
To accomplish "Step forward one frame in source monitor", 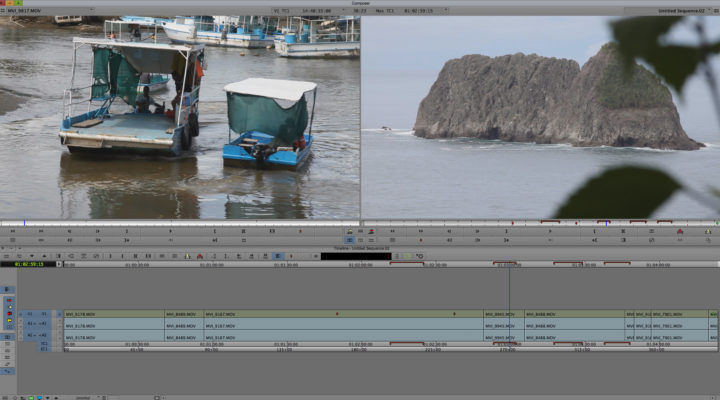I will point(97,231).
